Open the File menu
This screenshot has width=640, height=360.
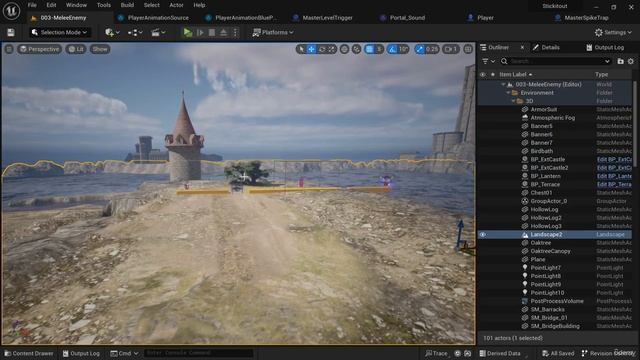point(32,5)
